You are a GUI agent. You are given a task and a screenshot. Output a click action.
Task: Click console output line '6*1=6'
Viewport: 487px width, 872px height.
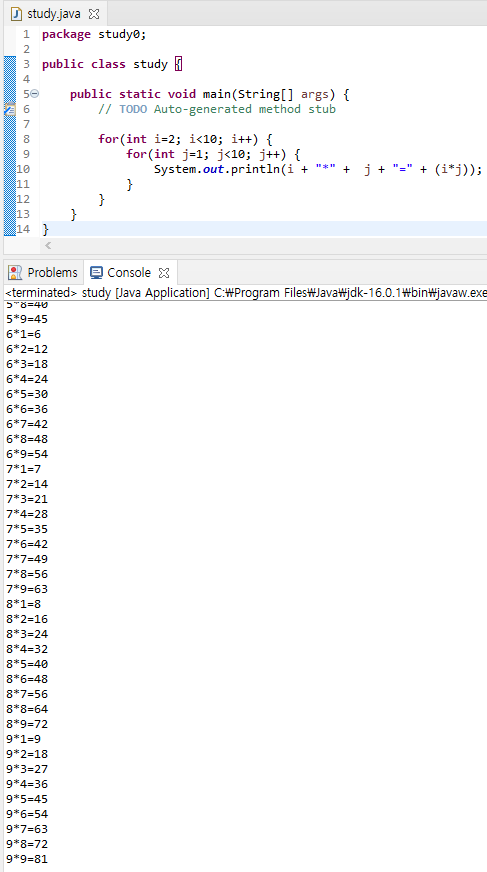(x=23, y=334)
